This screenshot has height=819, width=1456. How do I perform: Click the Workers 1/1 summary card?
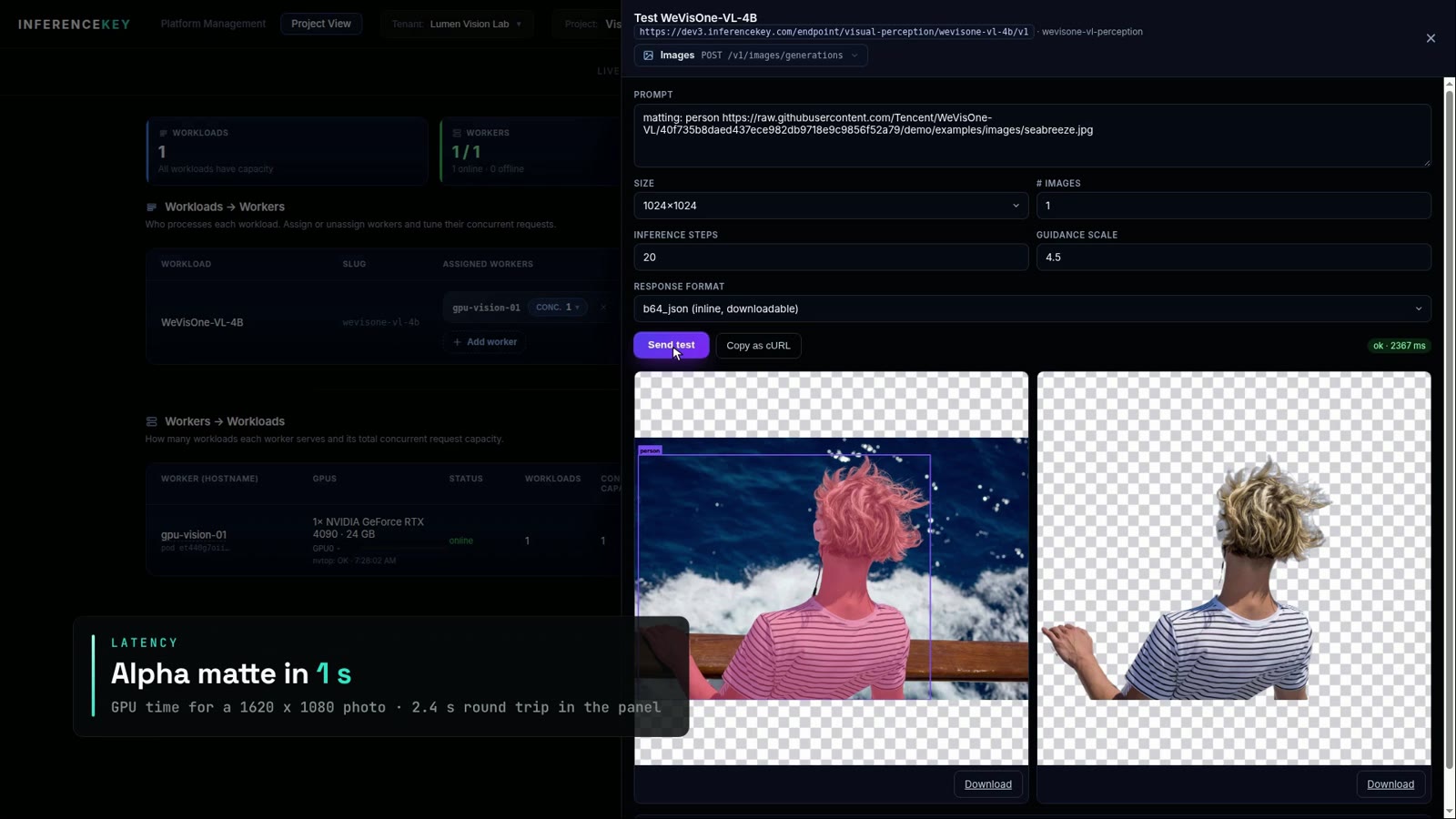[x=531, y=151]
